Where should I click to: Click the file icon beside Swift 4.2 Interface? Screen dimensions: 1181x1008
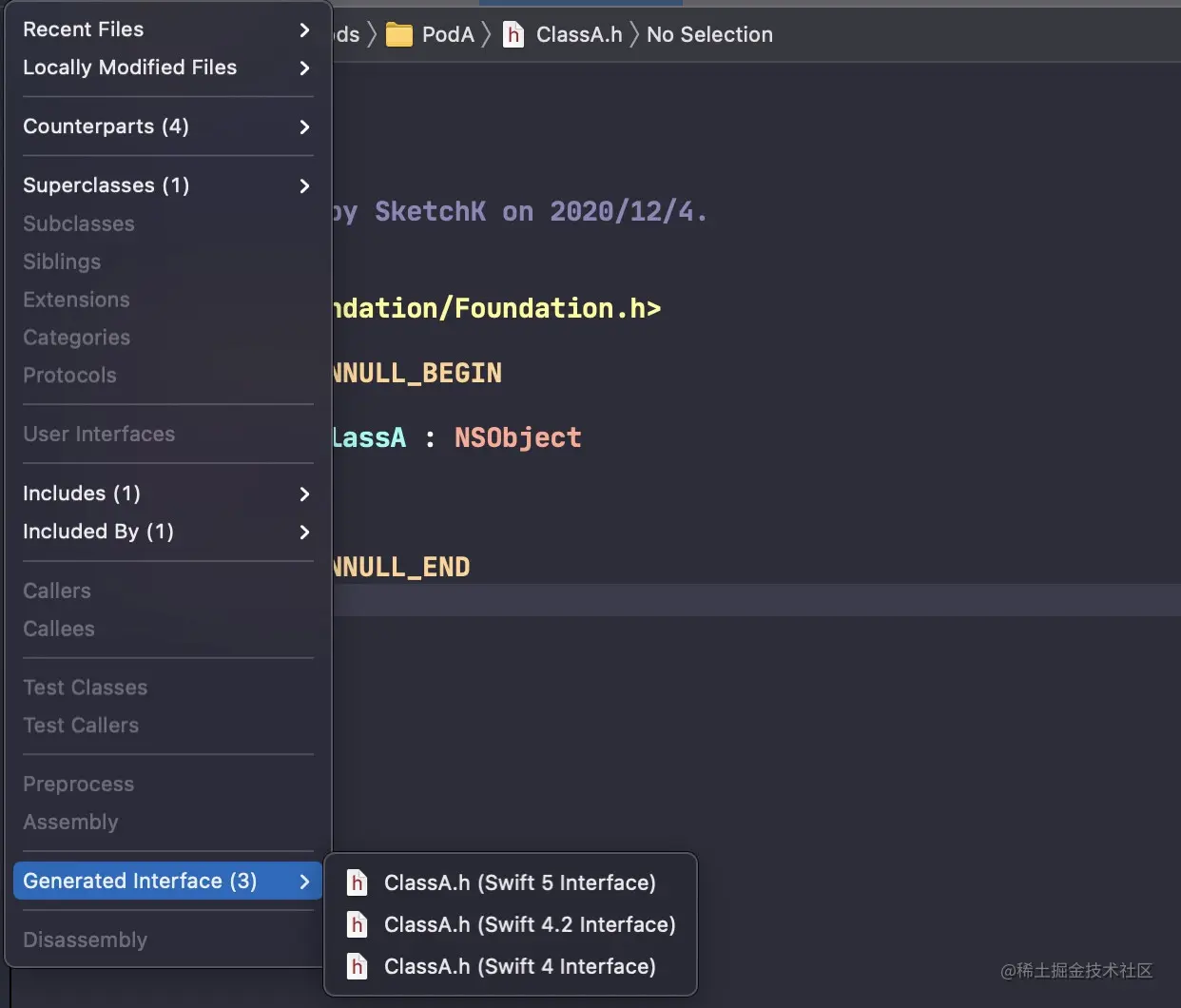coord(358,924)
